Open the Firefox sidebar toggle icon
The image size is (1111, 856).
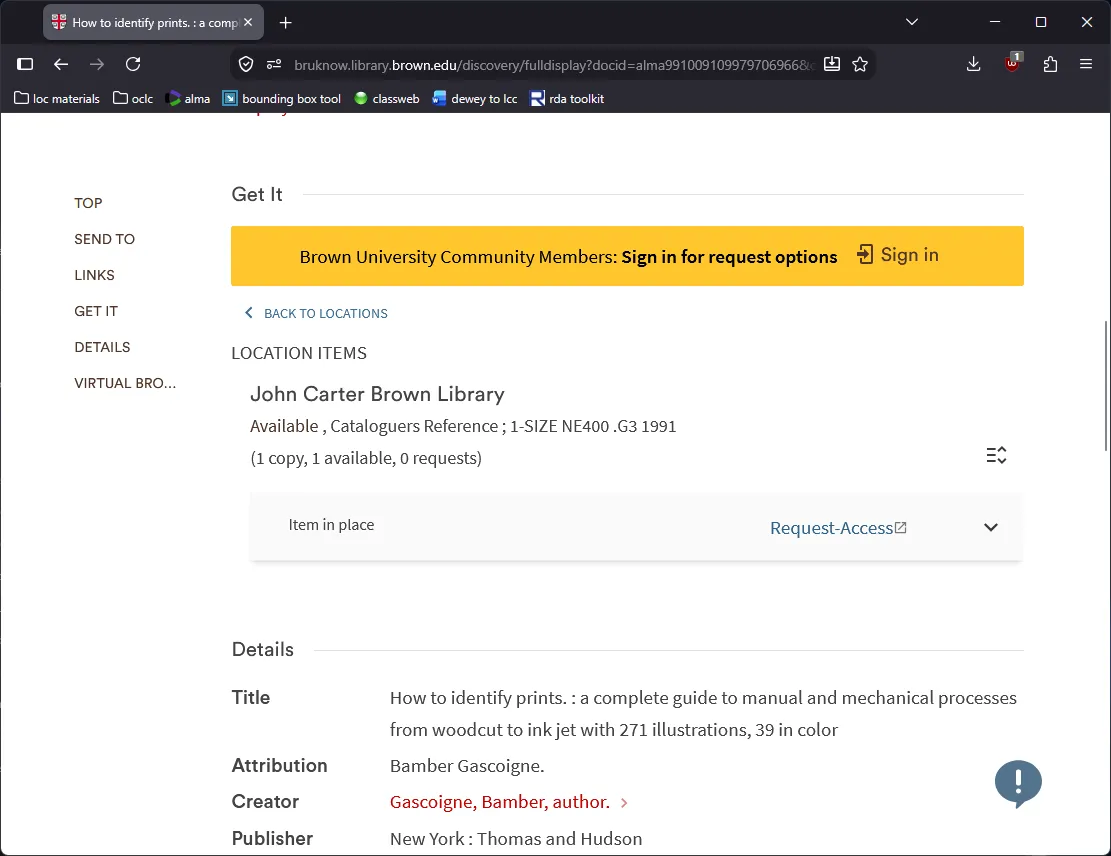pyautogui.click(x=25, y=64)
